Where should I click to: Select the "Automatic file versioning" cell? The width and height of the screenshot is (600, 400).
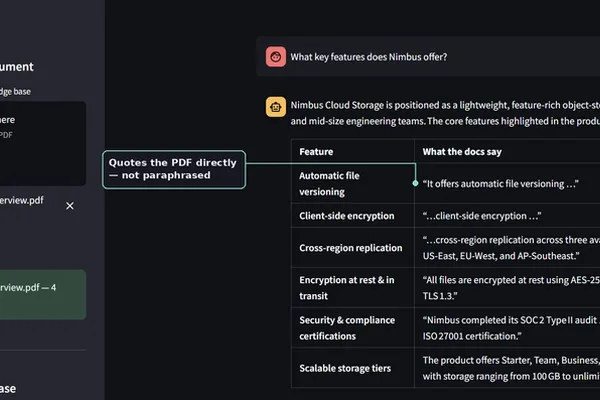tap(352, 183)
